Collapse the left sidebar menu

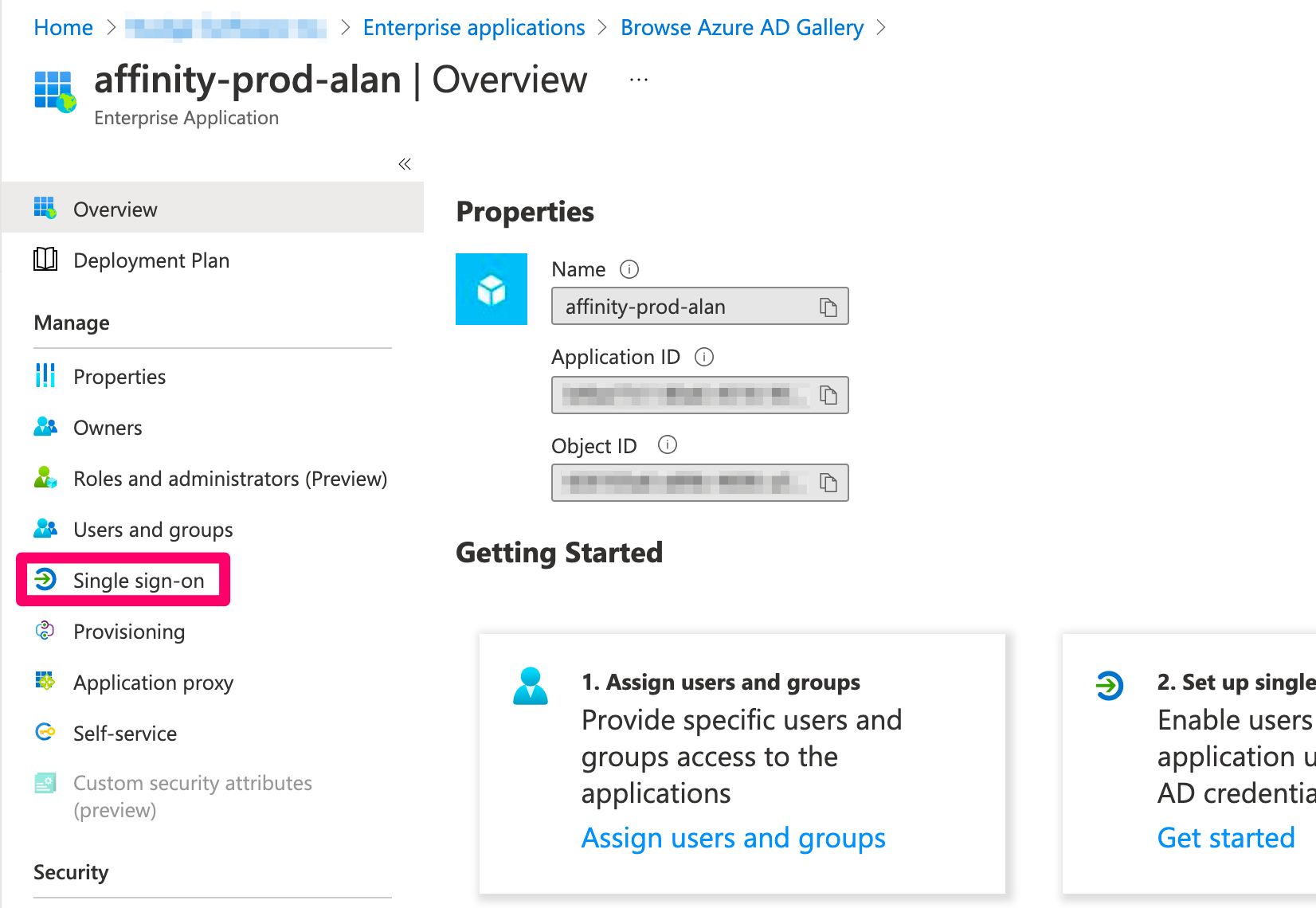pos(405,164)
